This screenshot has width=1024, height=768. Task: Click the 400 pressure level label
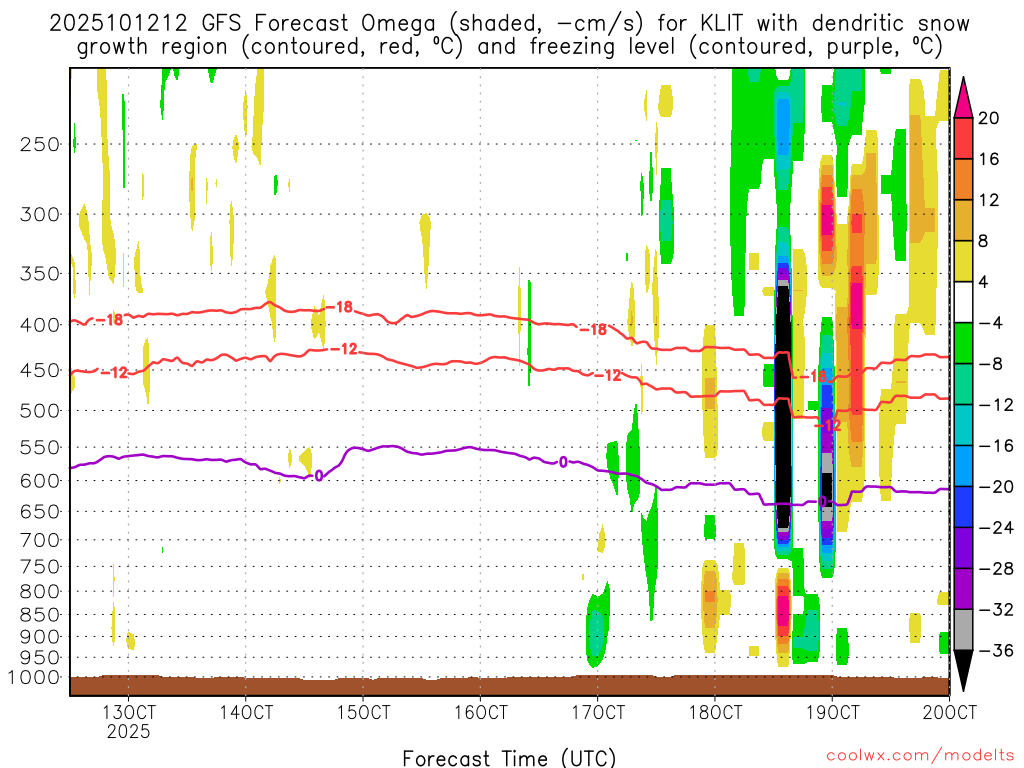40,325
